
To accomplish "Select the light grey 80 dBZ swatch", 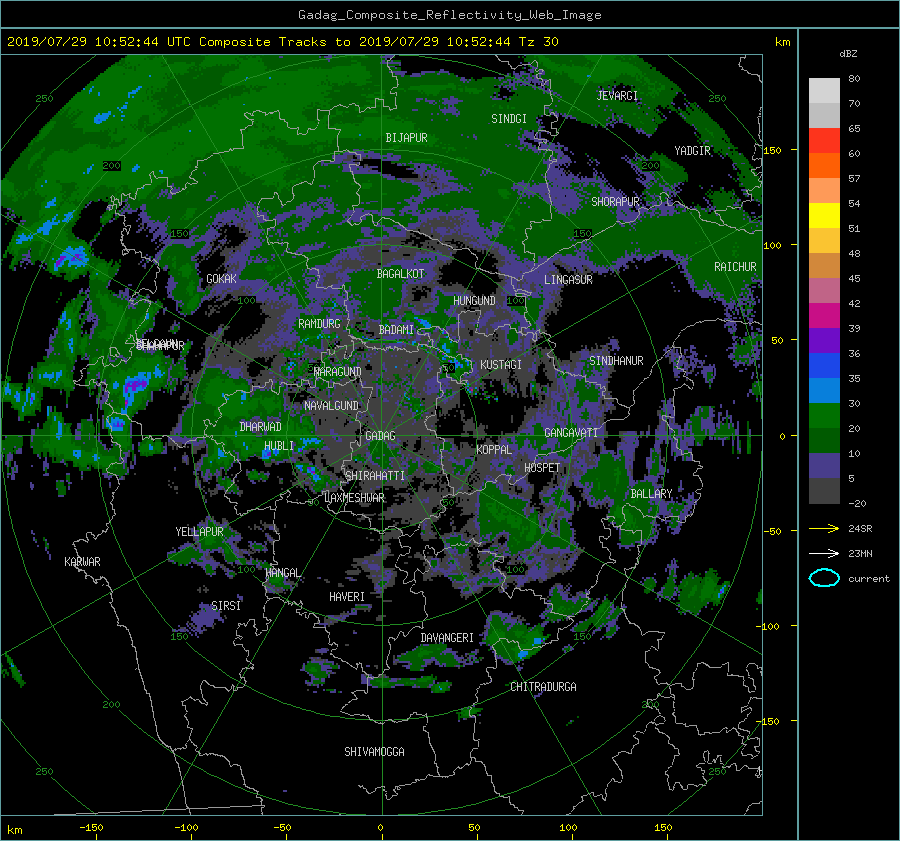I will pos(824,90).
